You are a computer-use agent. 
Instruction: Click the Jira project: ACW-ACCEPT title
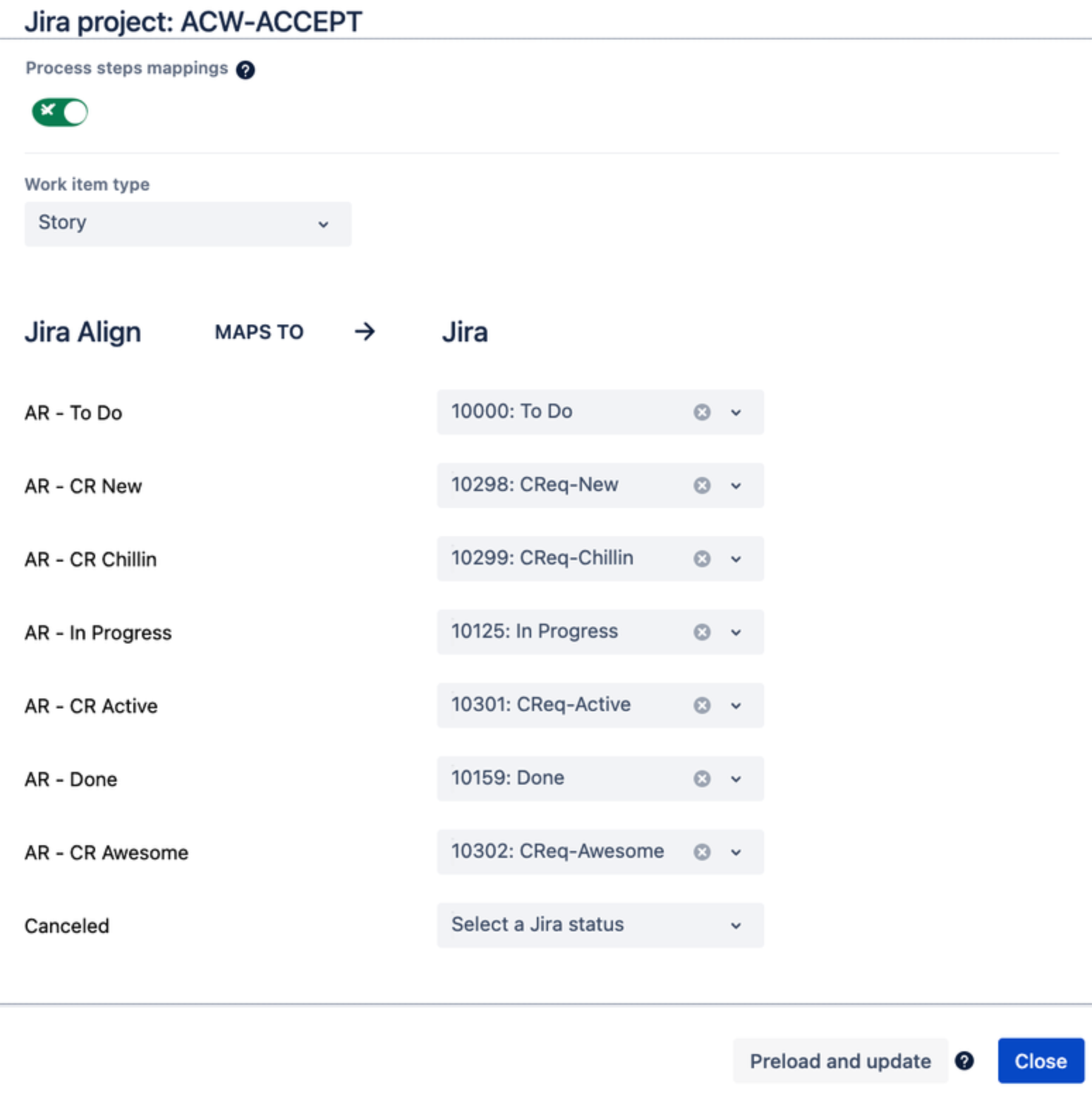pyautogui.click(x=193, y=22)
